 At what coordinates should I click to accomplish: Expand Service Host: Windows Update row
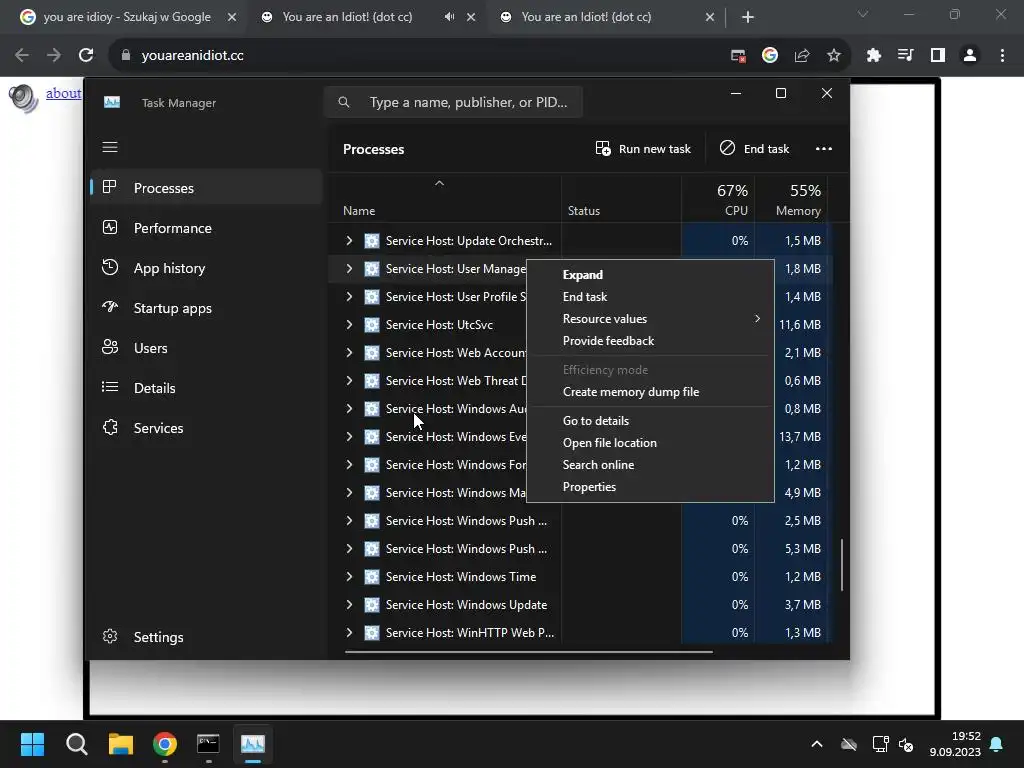click(x=349, y=605)
